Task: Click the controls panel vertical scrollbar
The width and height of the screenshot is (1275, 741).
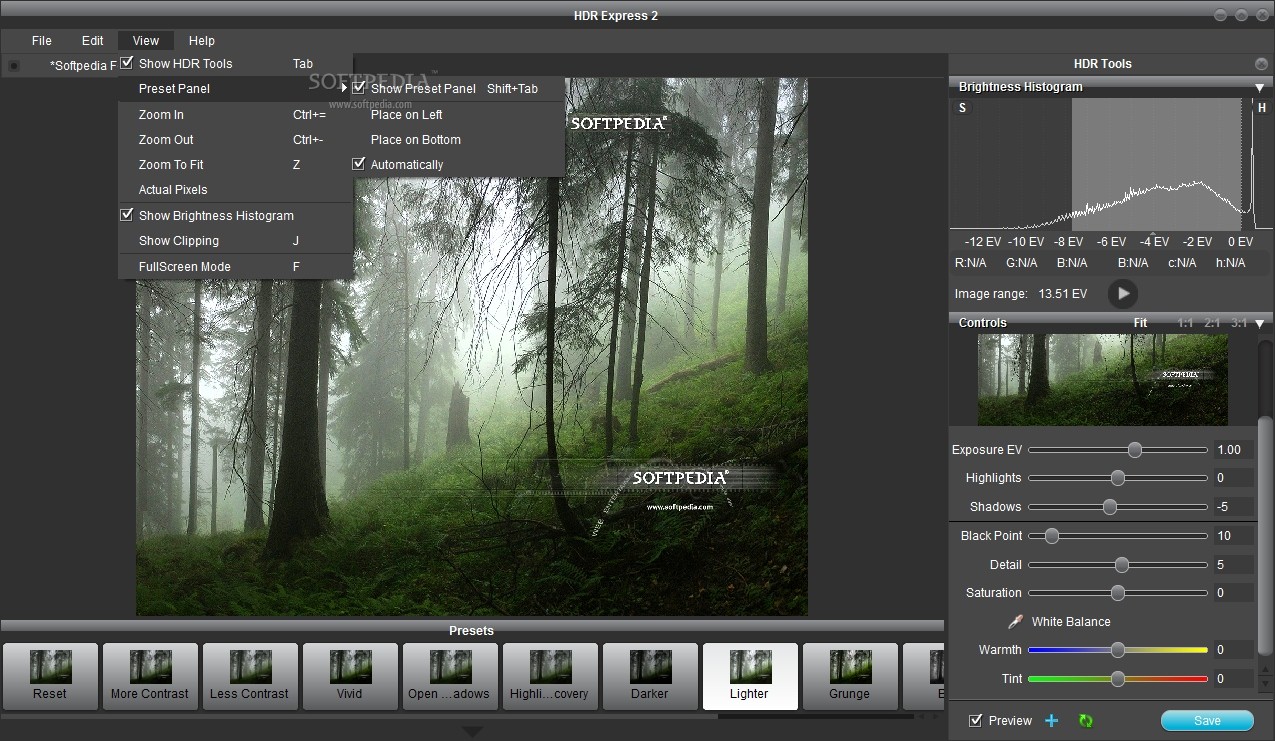Action: [x=1265, y=535]
